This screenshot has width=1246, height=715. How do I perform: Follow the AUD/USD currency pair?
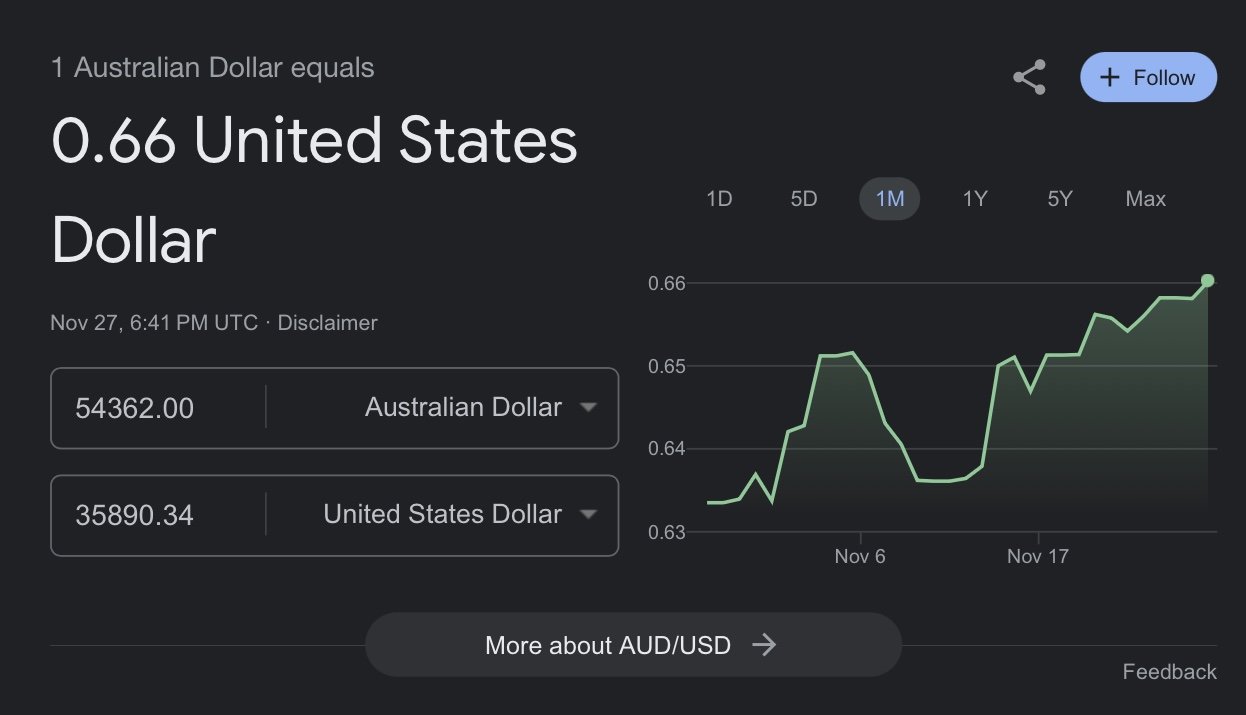(1148, 78)
